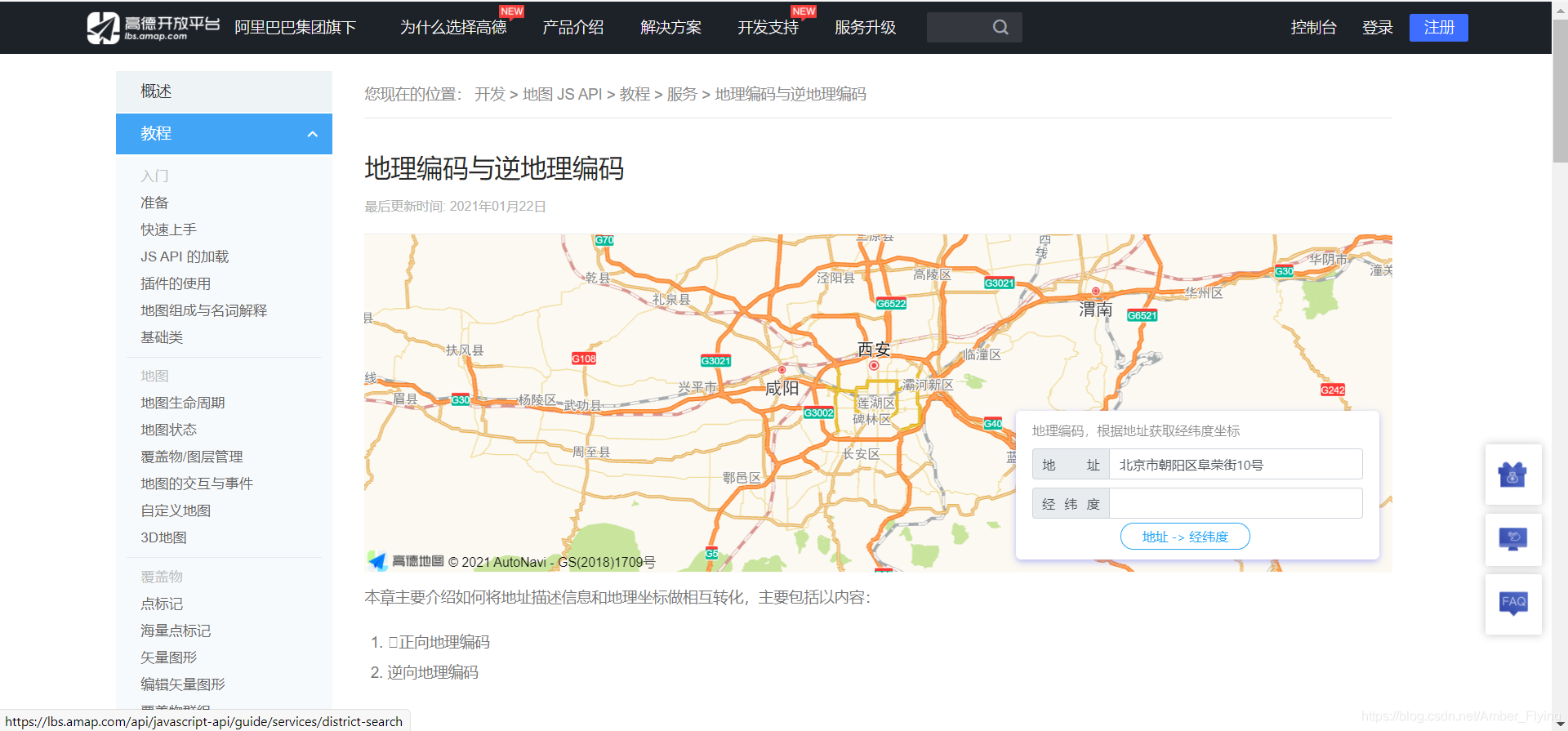Open 地图生命周期 page
The height and width of the screenshot is (731, 1568).
tap(183, 403)
